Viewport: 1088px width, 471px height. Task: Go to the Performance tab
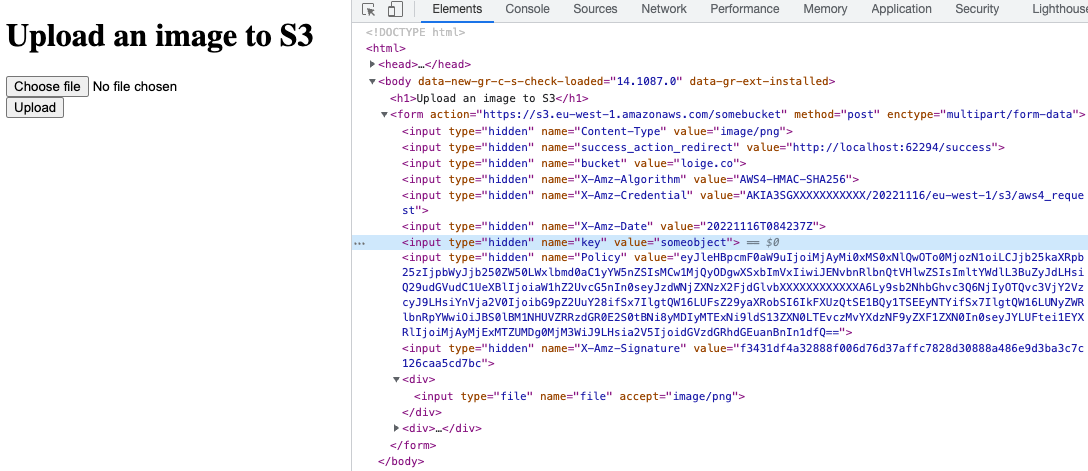click(745, 9)
